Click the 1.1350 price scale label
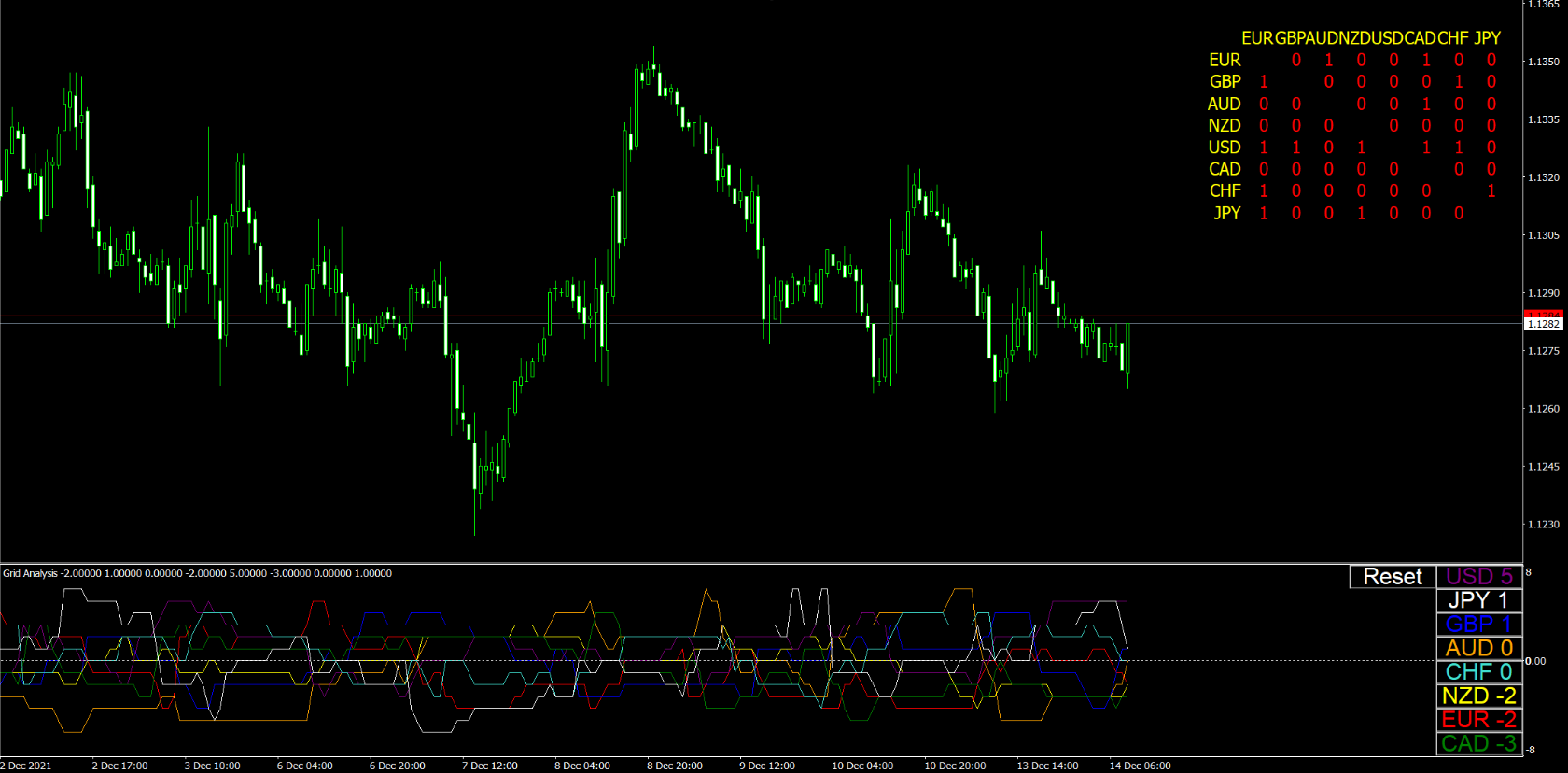 coord(1543,62)
